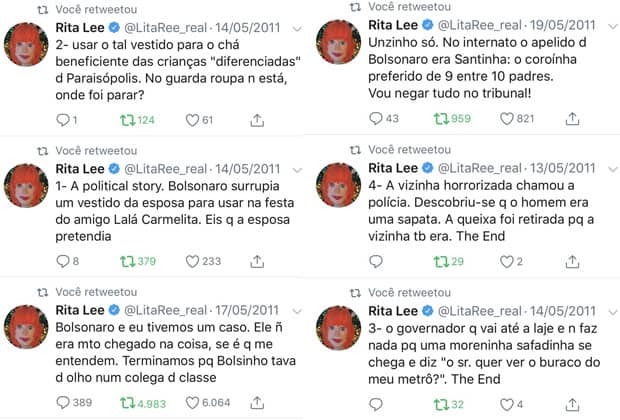
Task: Undo retweet on tweet with 4.983 retweets
Action: (126, 403)
